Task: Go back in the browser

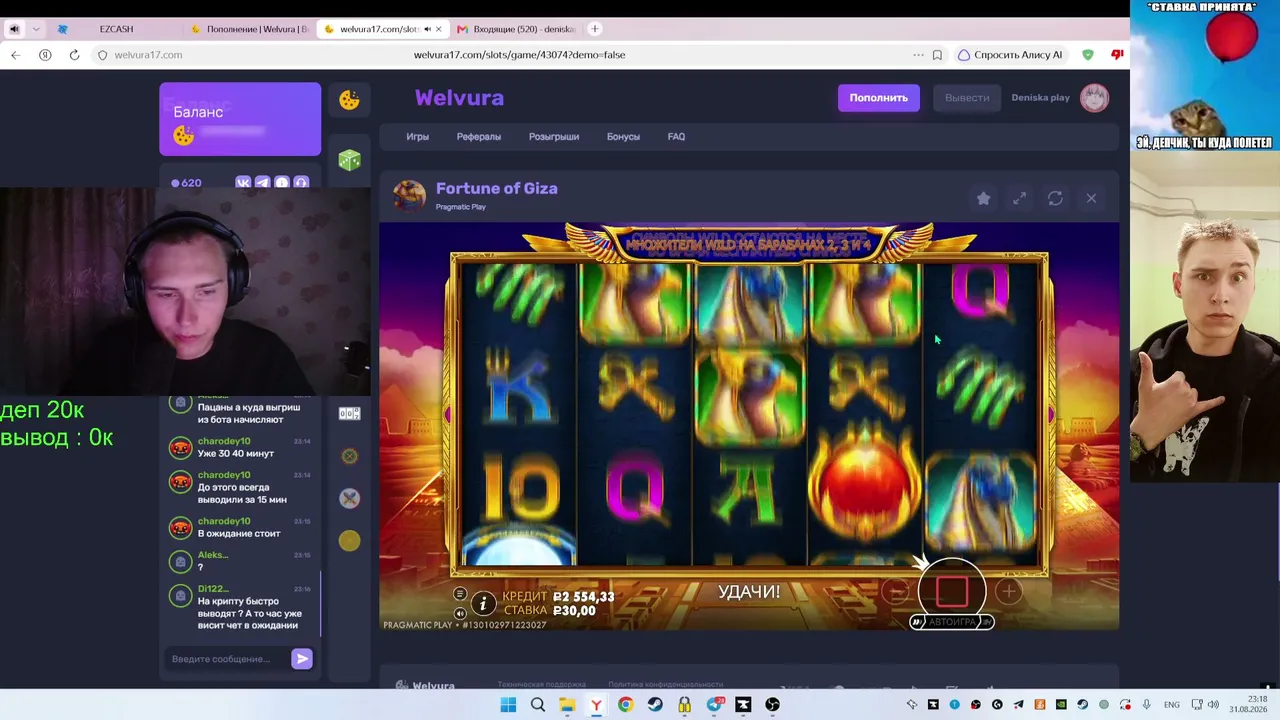Action: tap(15, 55)
